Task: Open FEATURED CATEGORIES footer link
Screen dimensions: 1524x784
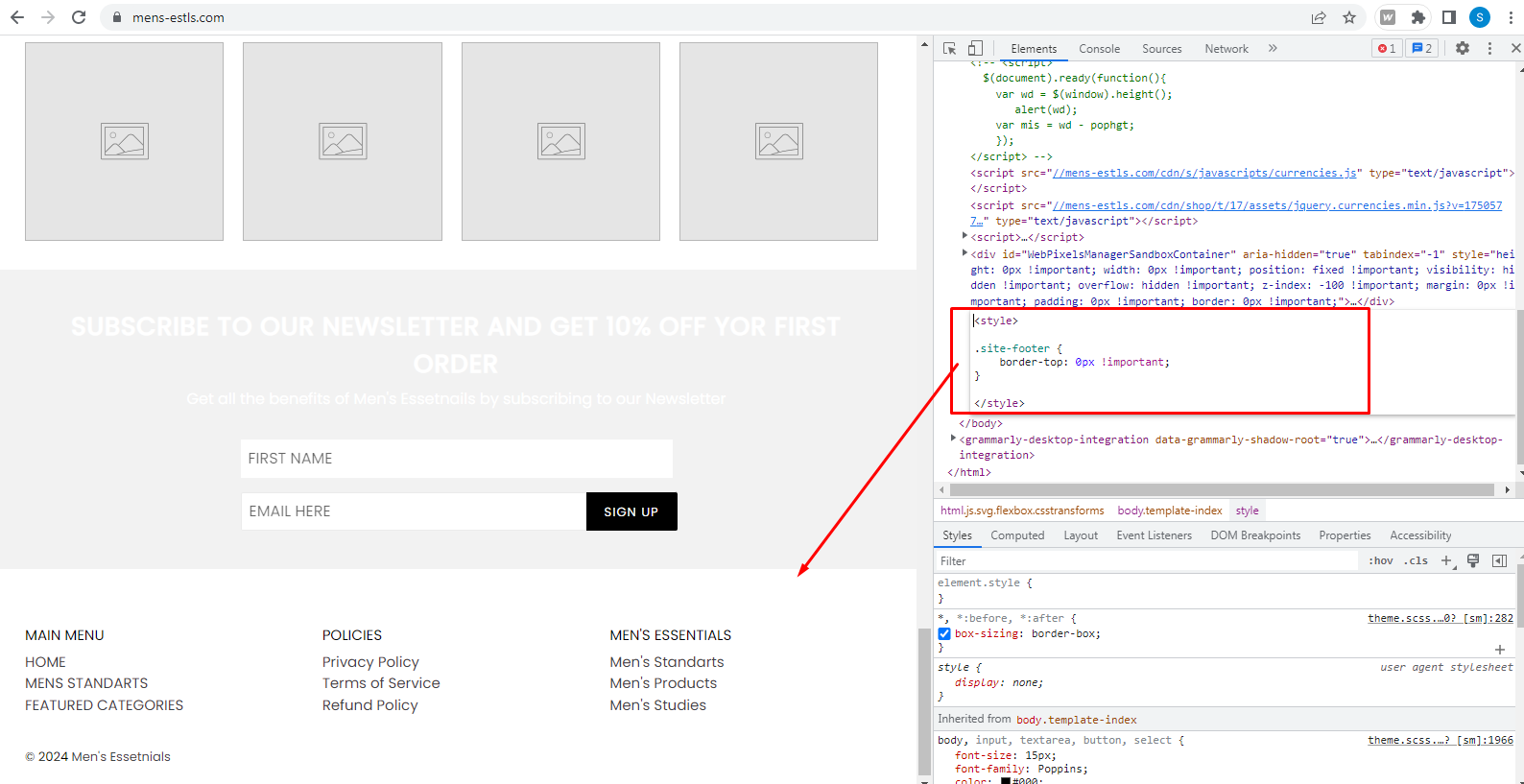Action: (104, 705)
